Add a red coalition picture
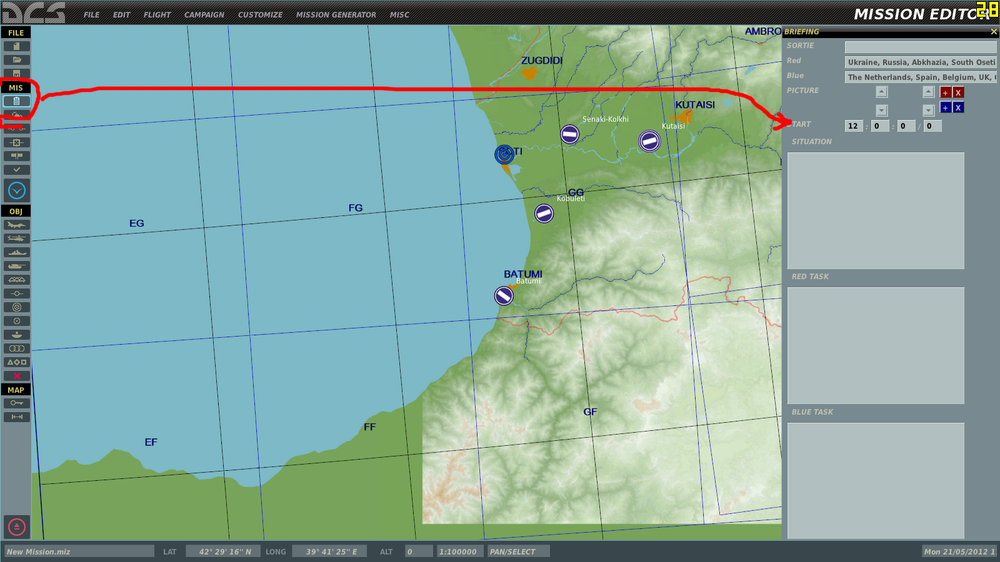The image size is (1000, 562). [946, 92]
